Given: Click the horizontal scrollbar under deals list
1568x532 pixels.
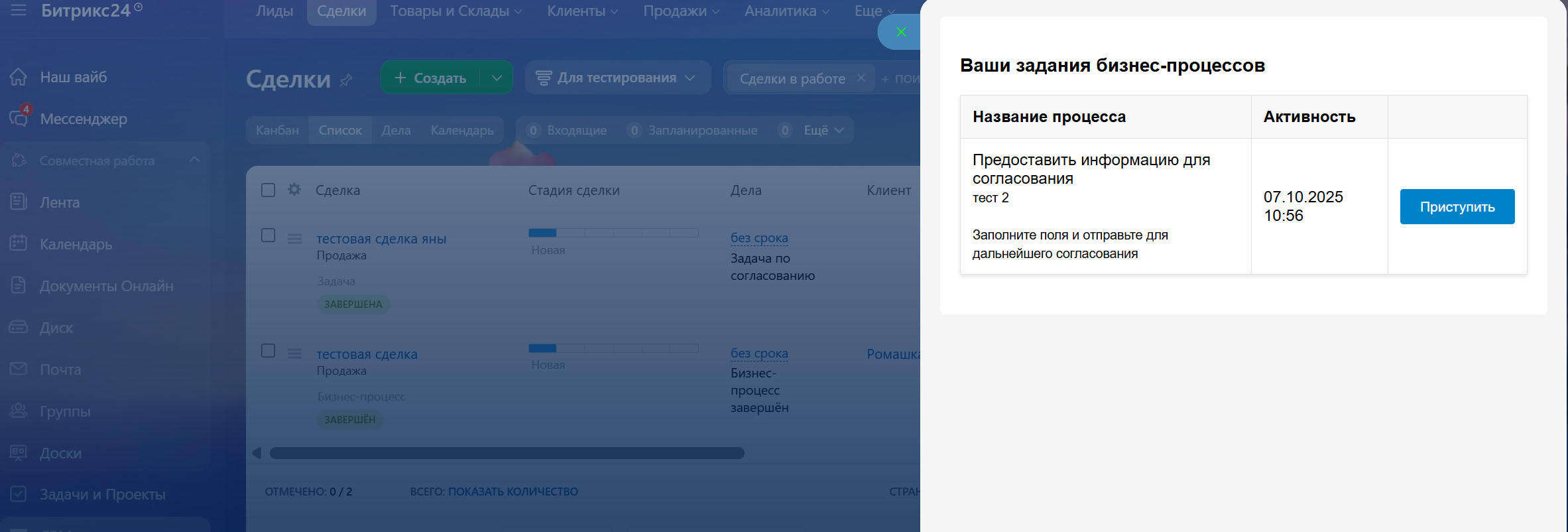Looking at the screenshot, I should (x=507, y=453).
